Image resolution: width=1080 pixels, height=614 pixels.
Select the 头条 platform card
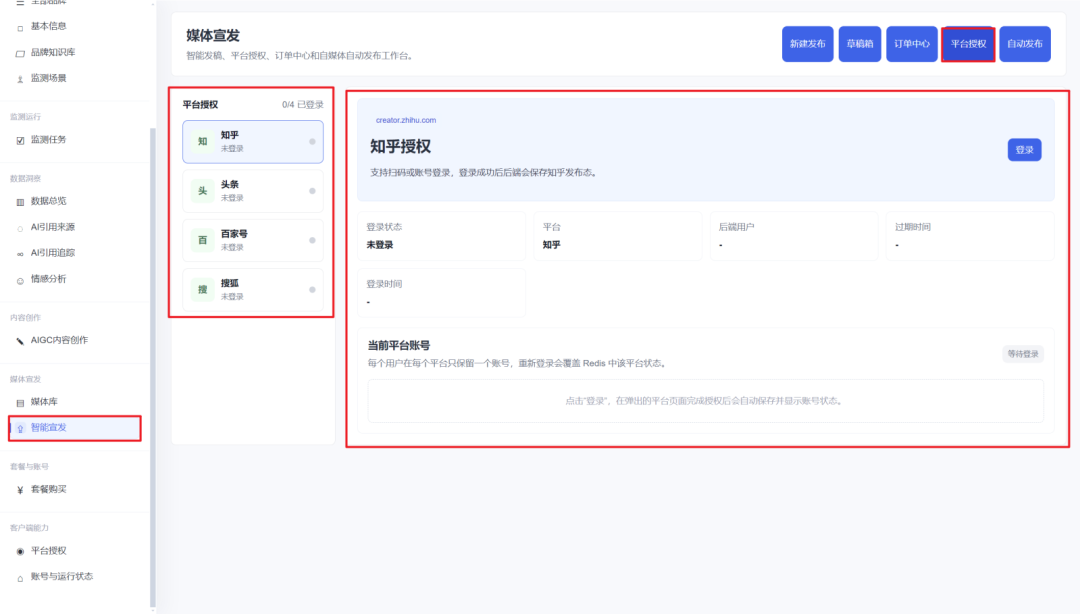click(253, 191)
